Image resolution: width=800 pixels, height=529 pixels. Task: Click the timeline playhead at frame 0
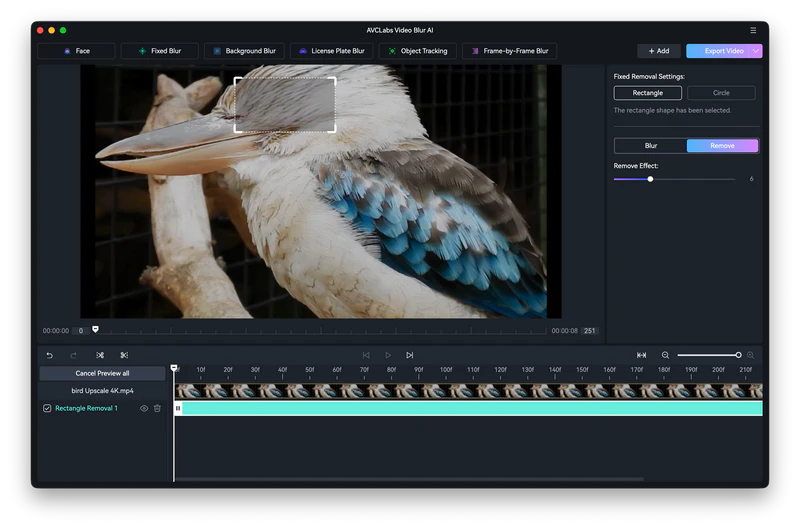coord(174,368)
